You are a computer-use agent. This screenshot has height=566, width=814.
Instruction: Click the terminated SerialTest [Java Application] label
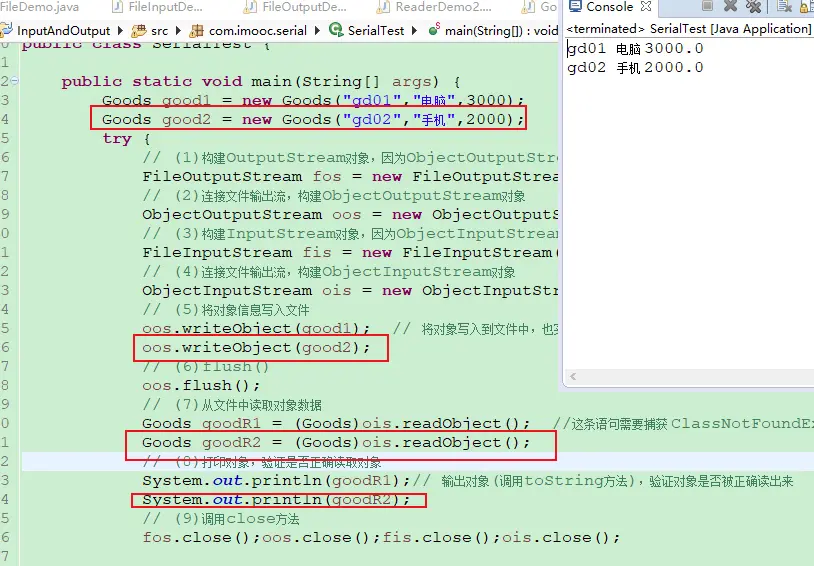pos(688,29)
